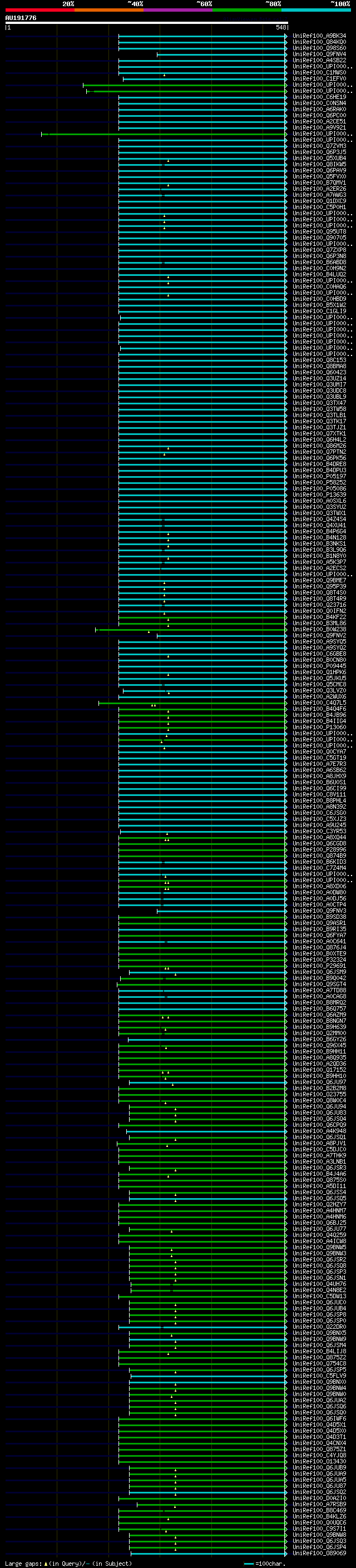The width and height of the screenshot is (356, 1568).
Task: Select hit label UniRef100_Q7ZVM3
Action: 319,146
